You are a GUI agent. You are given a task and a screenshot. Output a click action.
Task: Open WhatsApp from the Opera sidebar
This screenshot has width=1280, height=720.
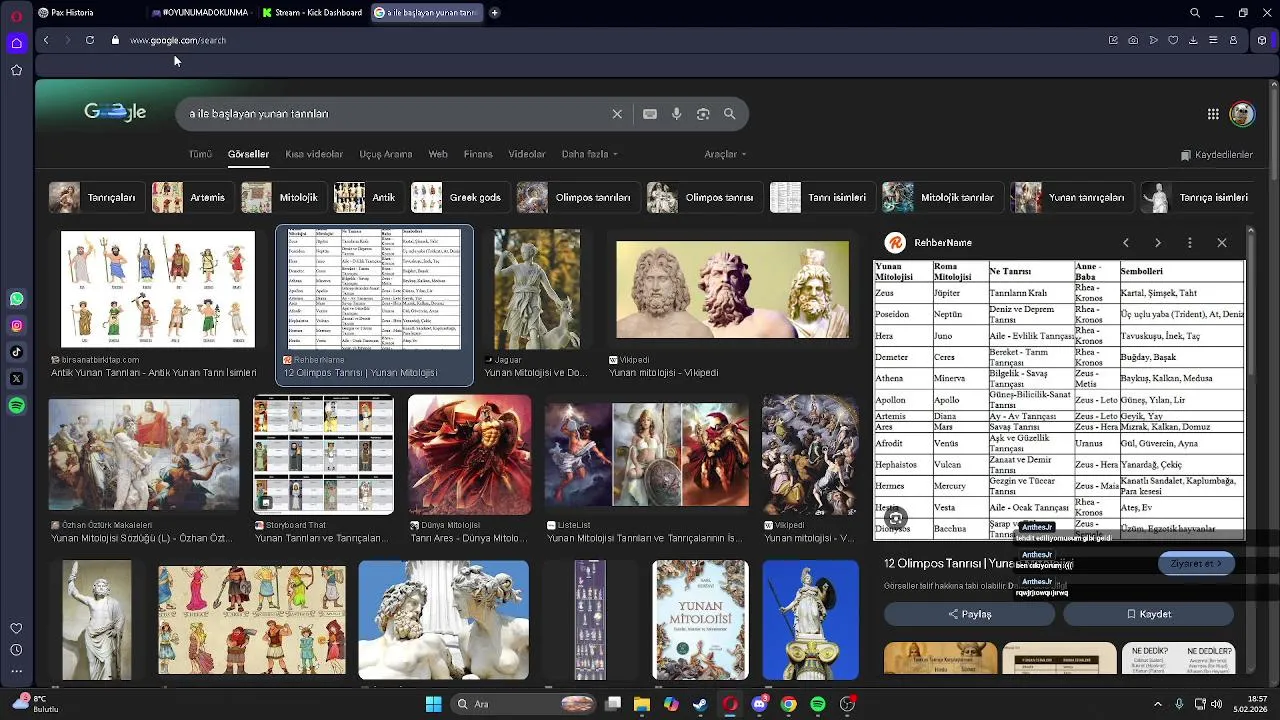16,299
